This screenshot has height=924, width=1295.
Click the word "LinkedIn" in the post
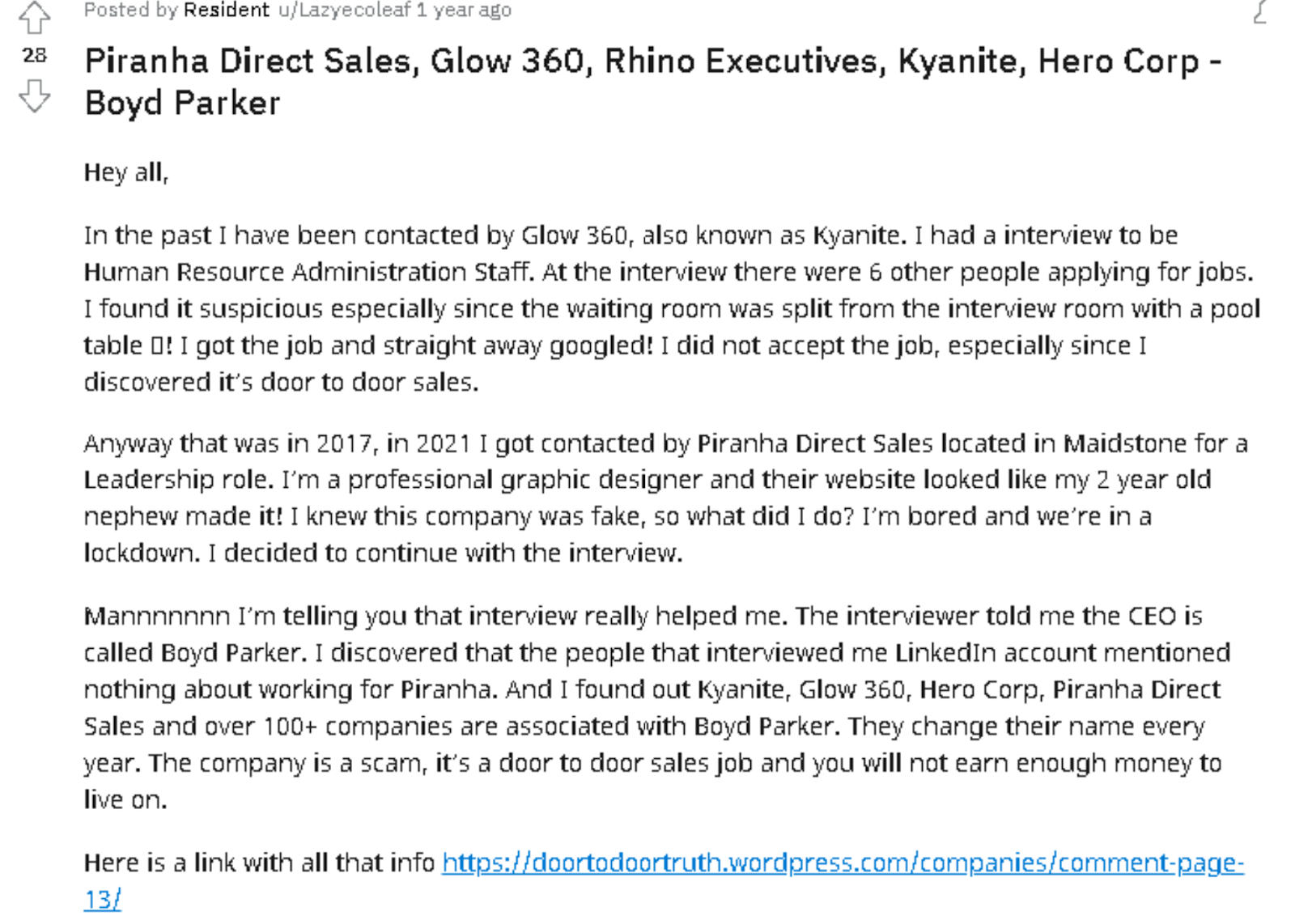[945, 653]
